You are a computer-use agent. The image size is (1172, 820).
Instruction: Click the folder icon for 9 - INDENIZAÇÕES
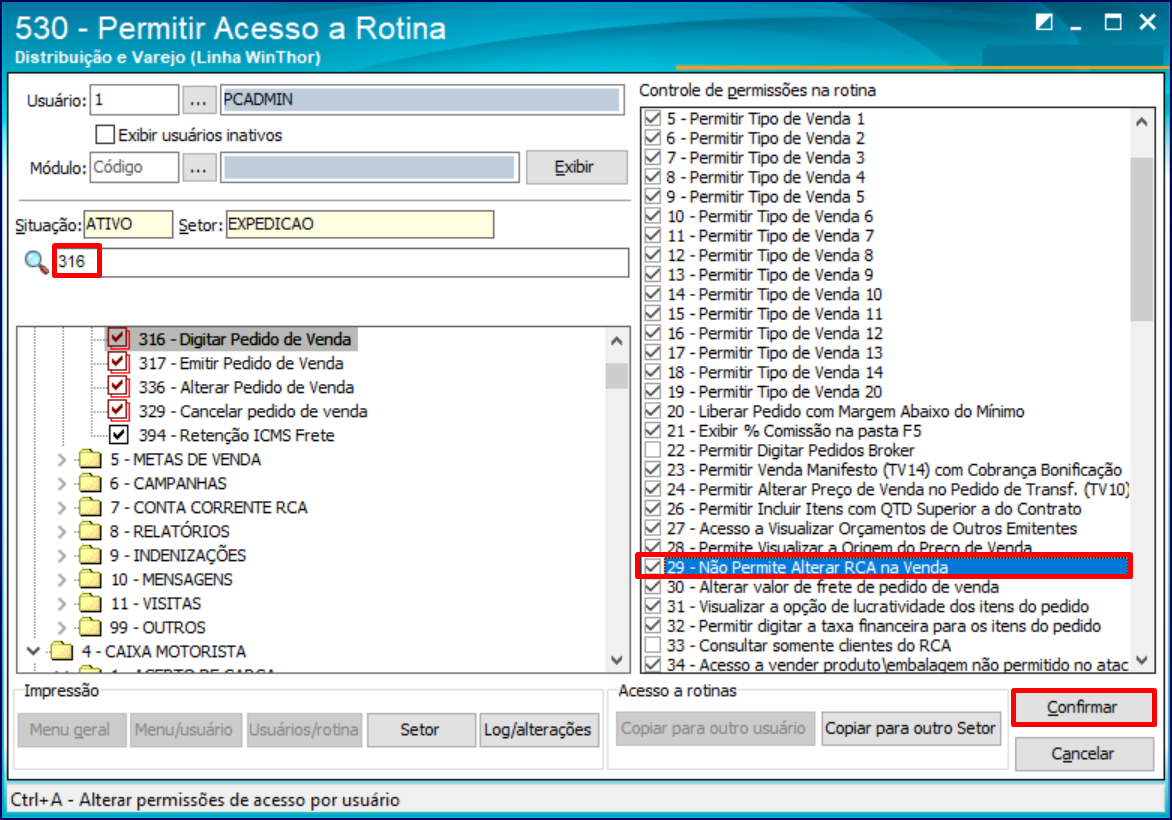pos(90,555)
